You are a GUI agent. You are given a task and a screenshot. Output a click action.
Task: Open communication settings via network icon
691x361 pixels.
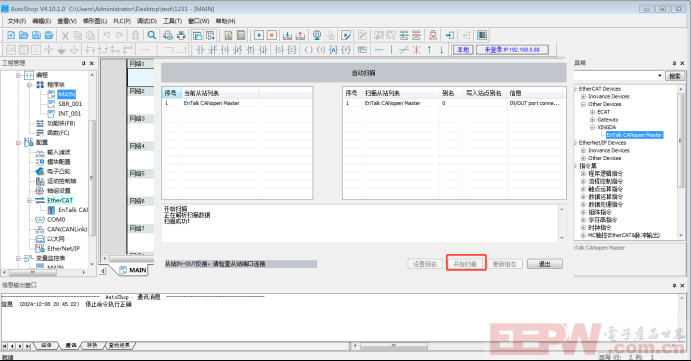pos(433,35)
